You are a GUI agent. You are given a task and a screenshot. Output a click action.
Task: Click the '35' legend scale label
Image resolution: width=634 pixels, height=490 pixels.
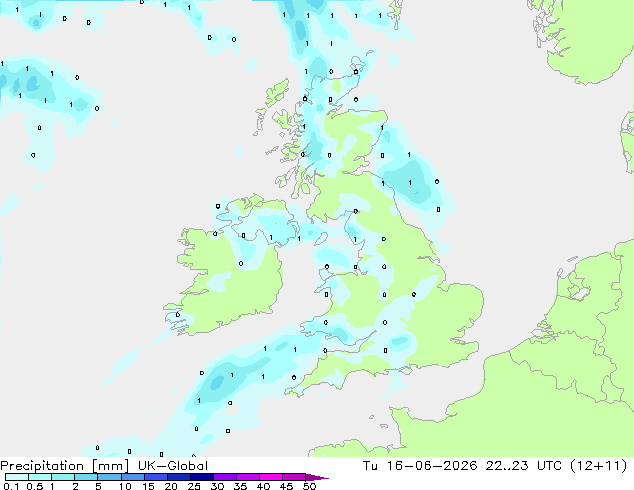(240, 486)
